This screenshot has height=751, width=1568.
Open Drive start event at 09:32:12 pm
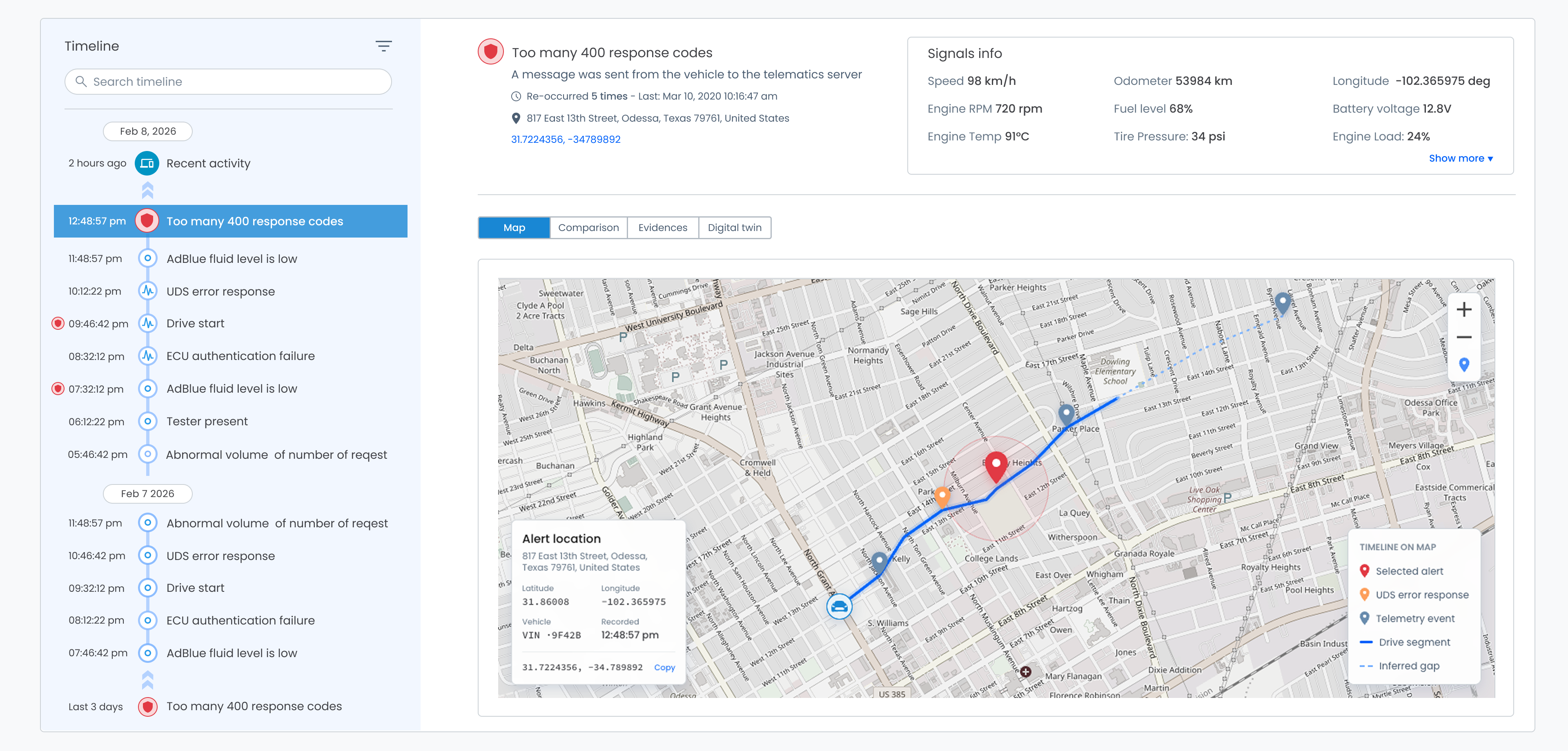pyautogui.click(x=230, y=589)
